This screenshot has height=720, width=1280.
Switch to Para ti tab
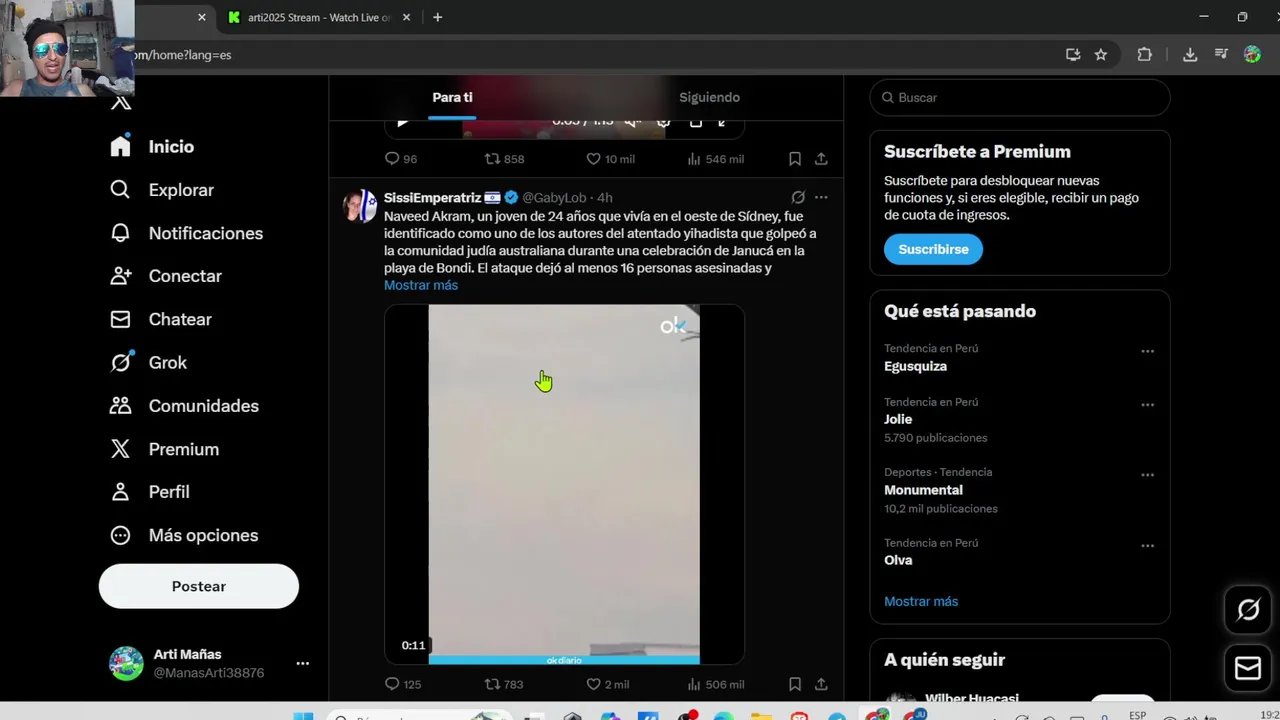pos(452,97)
